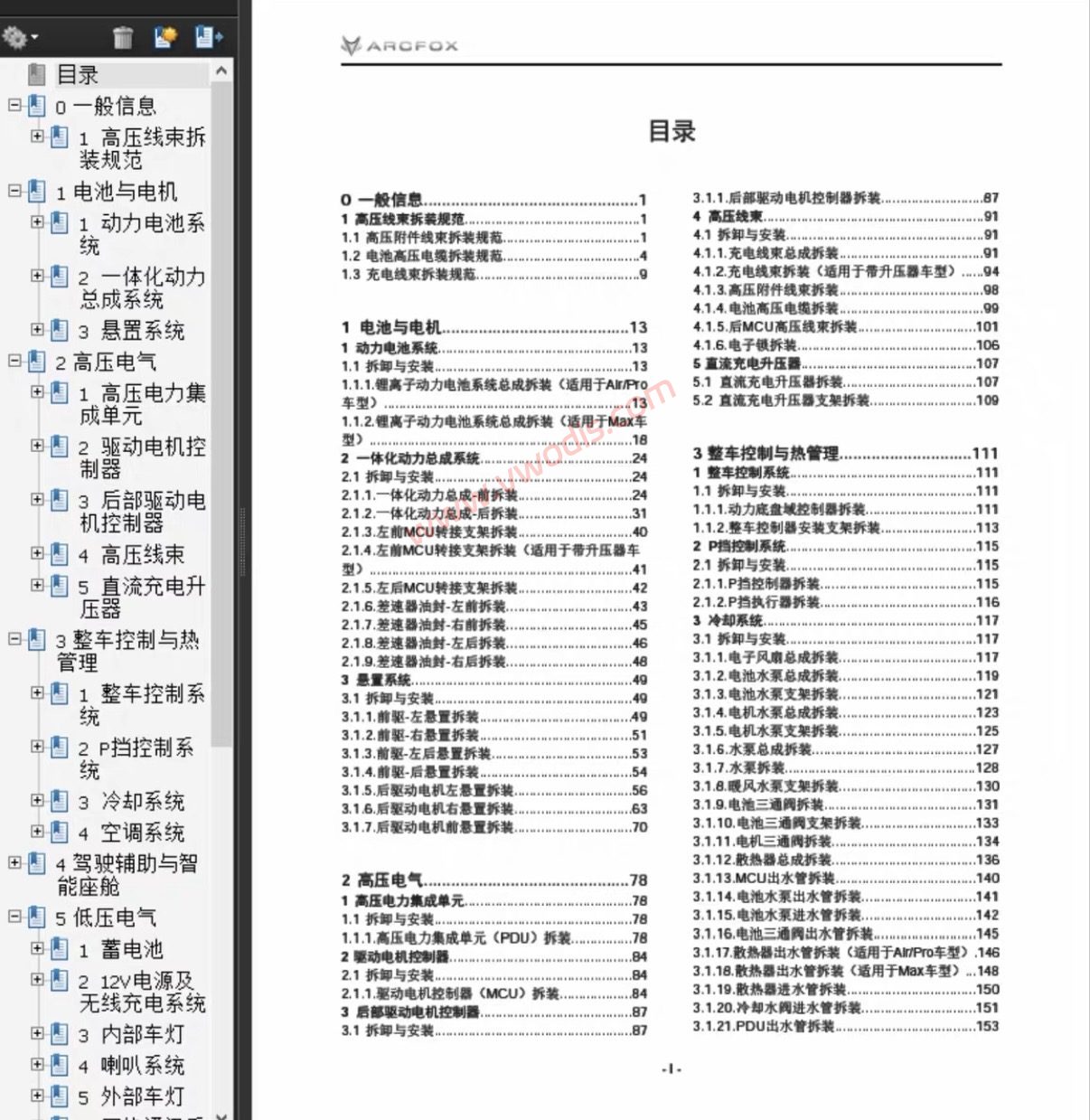
Task: Collapse the '3 整车控制与热管理' bookmark
Action: (x=14, y=639)
